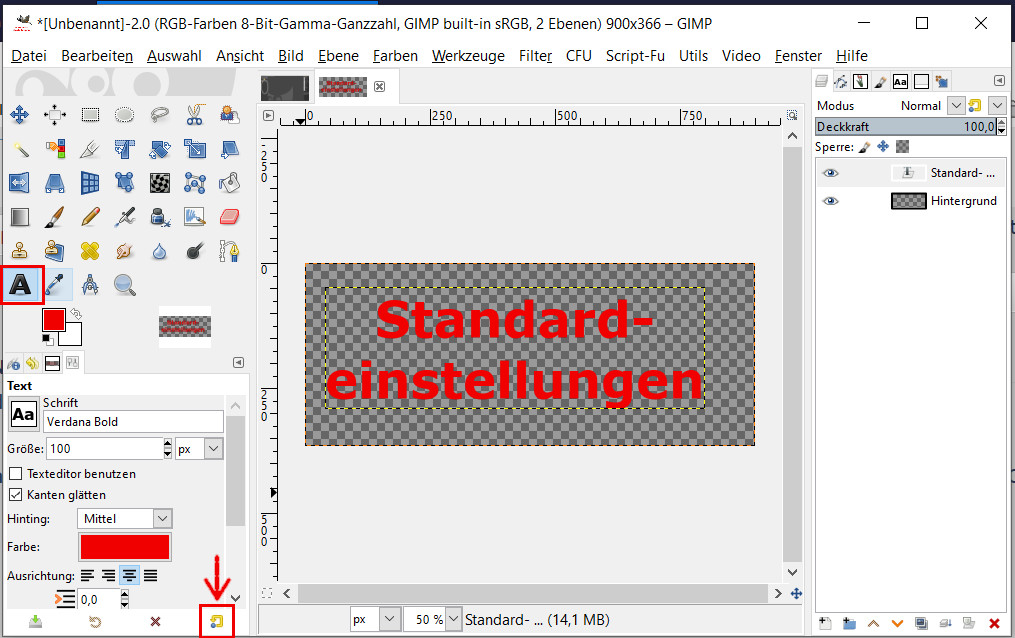Screen dimensions: 1015x638
Task: Uncheck the Kanten glätten checkbox
Action: (x=16, y=495)
